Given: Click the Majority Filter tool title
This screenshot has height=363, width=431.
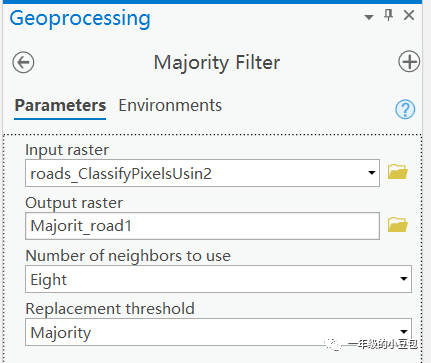Looking at the screenshot, I should tap(217, 63).
